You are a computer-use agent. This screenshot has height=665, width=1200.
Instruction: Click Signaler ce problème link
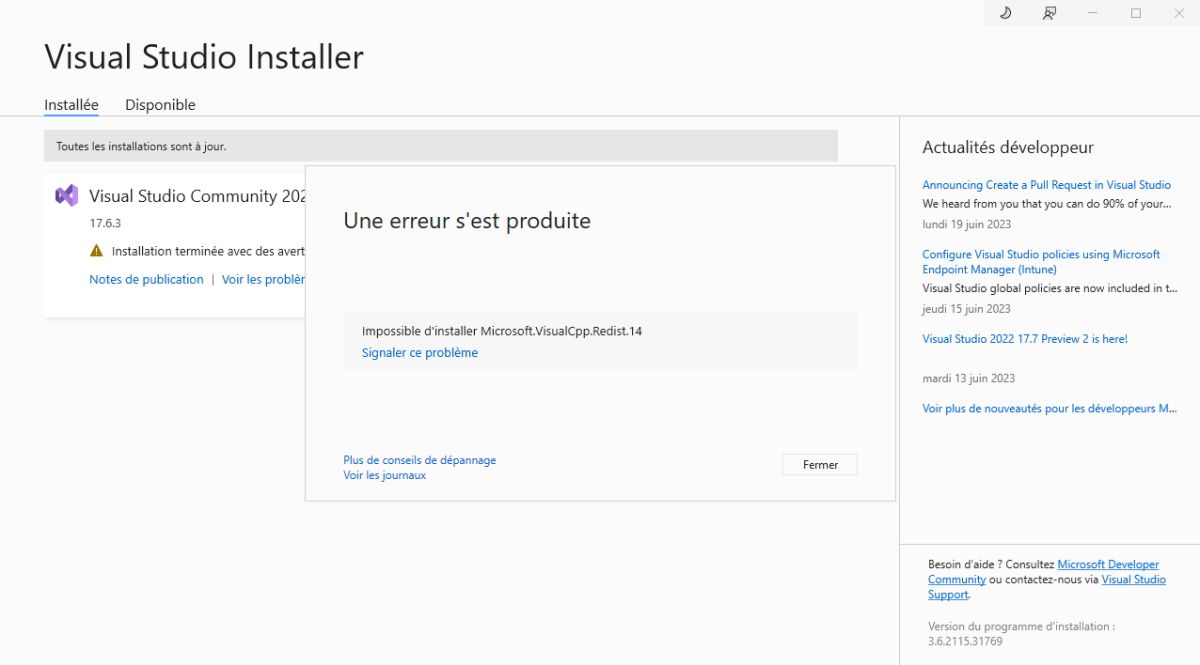tap(420, 352)
